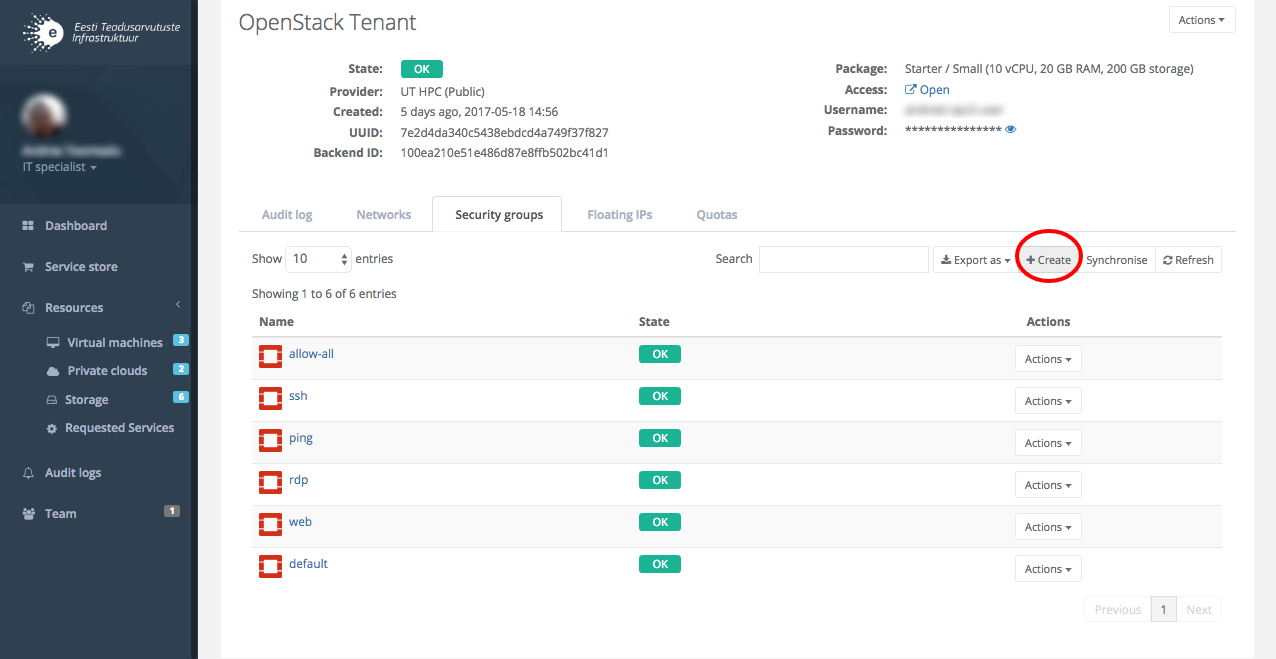Go to the Next page
The width and height of the screenshot is (1276, 659).
point(1199,610)
